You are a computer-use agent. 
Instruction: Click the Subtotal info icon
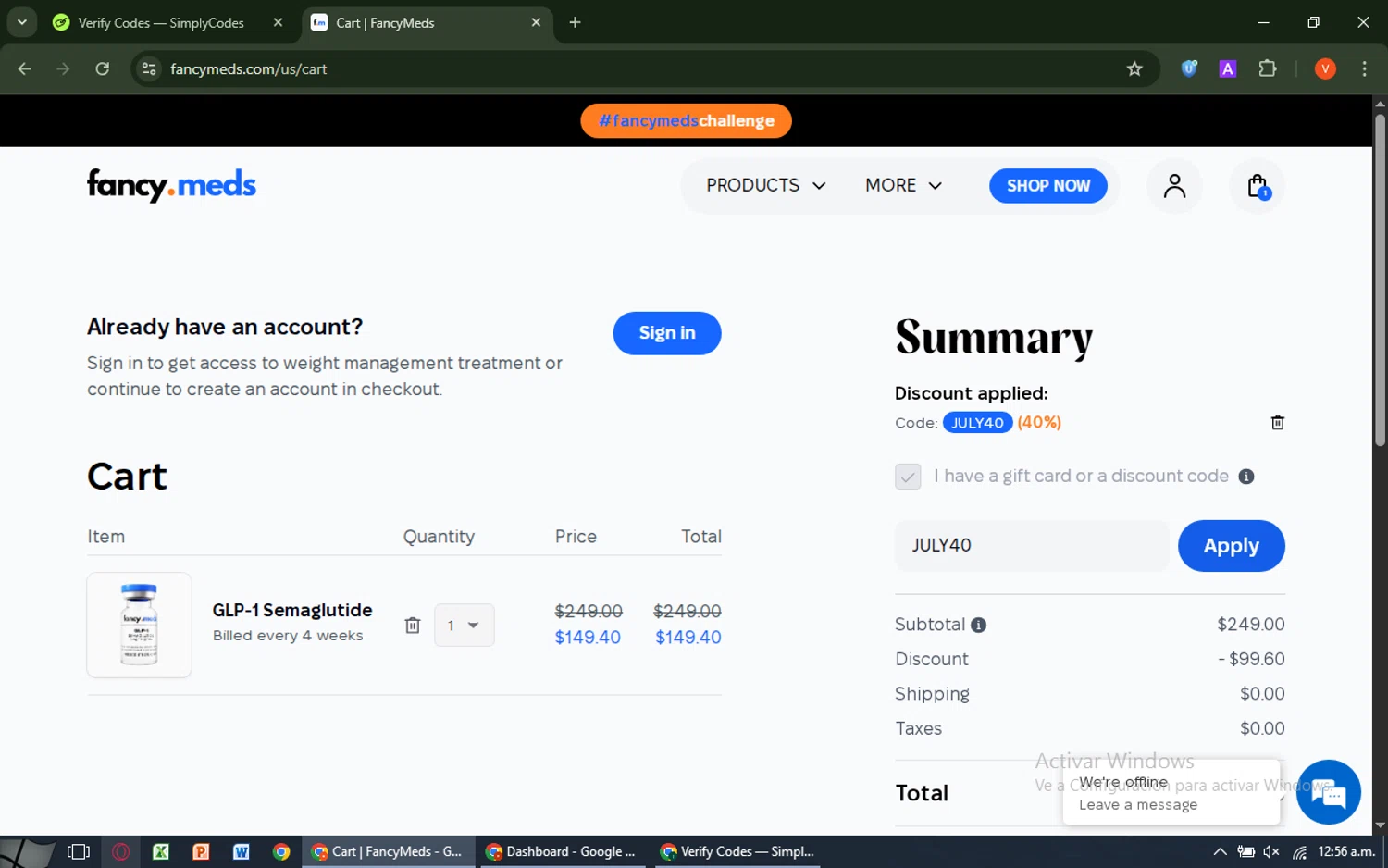tap(978, 626)
